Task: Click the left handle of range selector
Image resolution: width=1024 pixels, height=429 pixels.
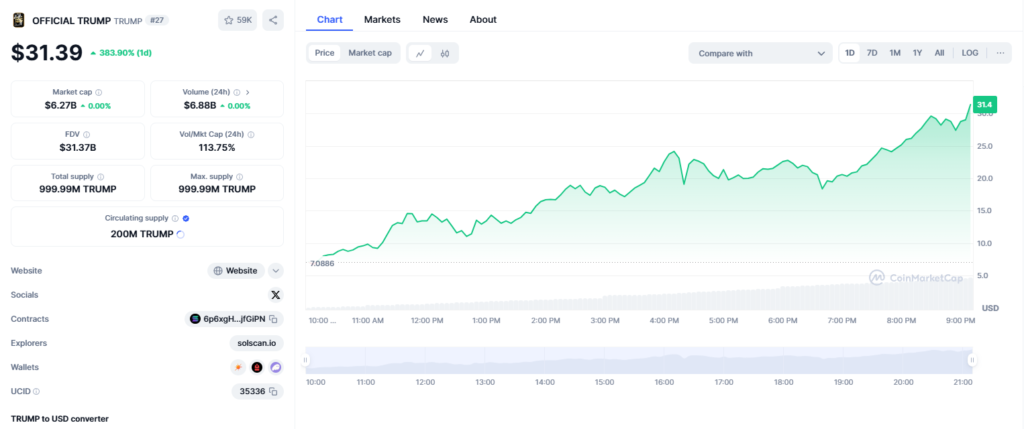Action: click(306, 360)
